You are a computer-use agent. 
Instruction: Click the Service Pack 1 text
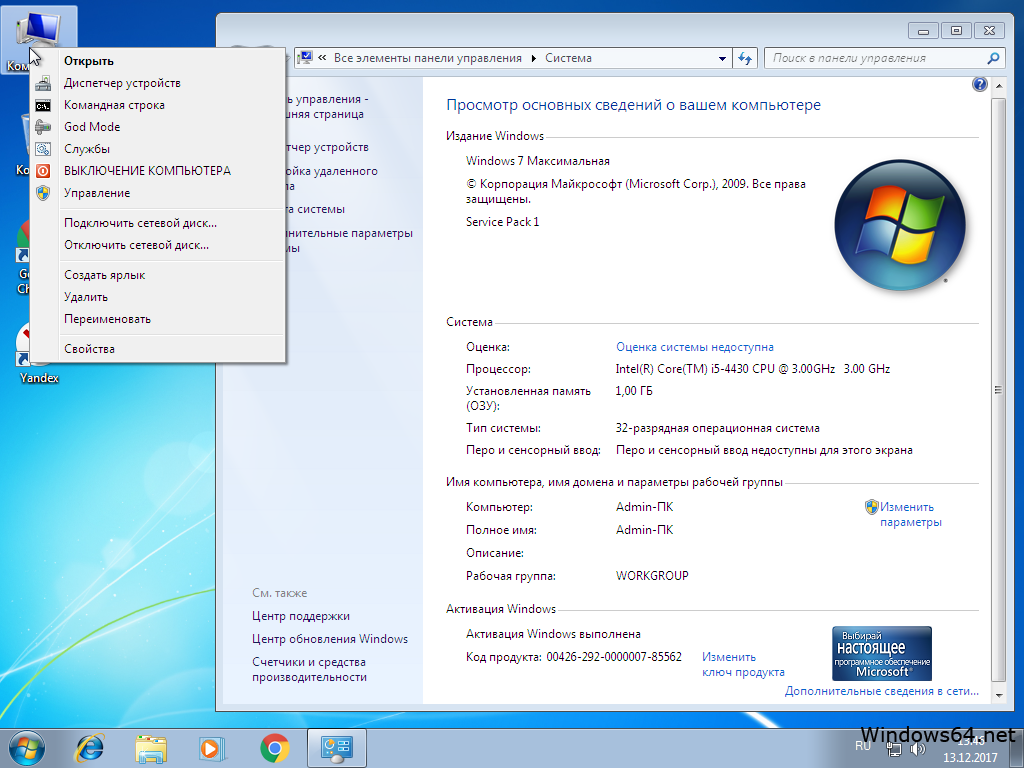click(502, 222)
